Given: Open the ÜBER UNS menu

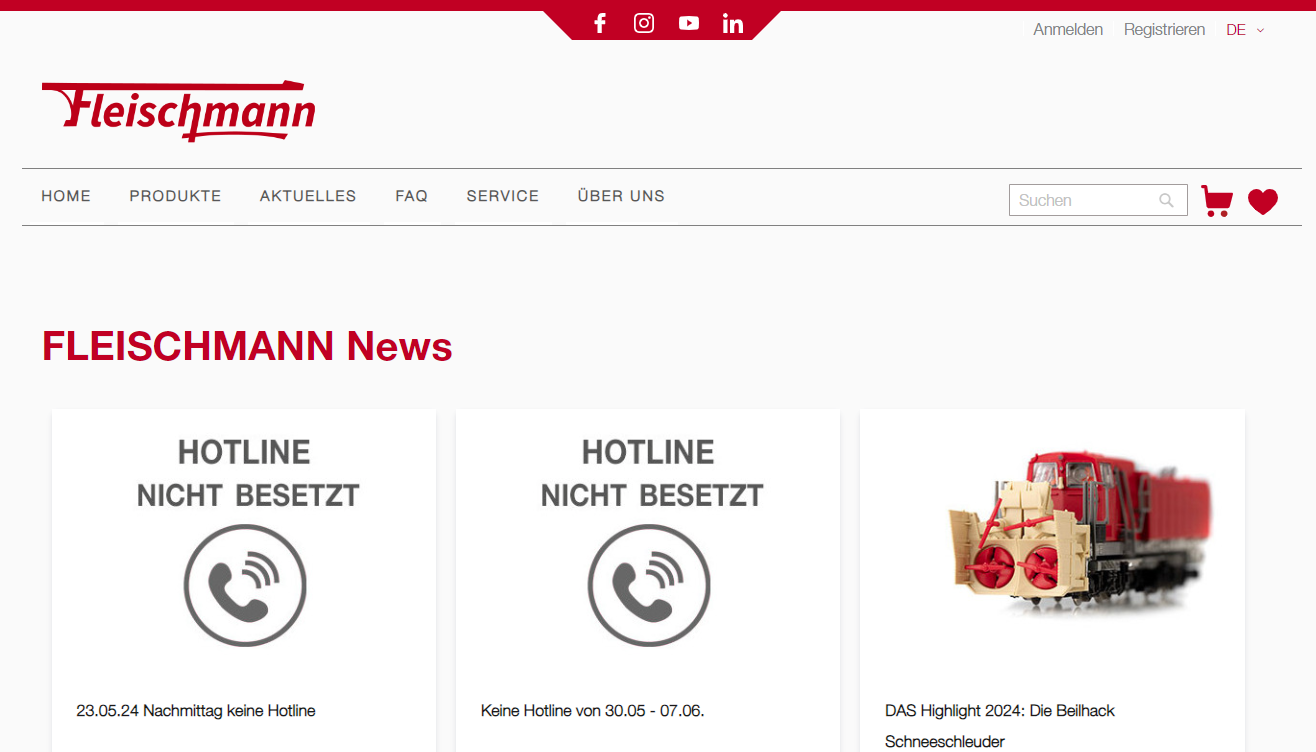Looking at the screenshot, I should pos(621,196).
